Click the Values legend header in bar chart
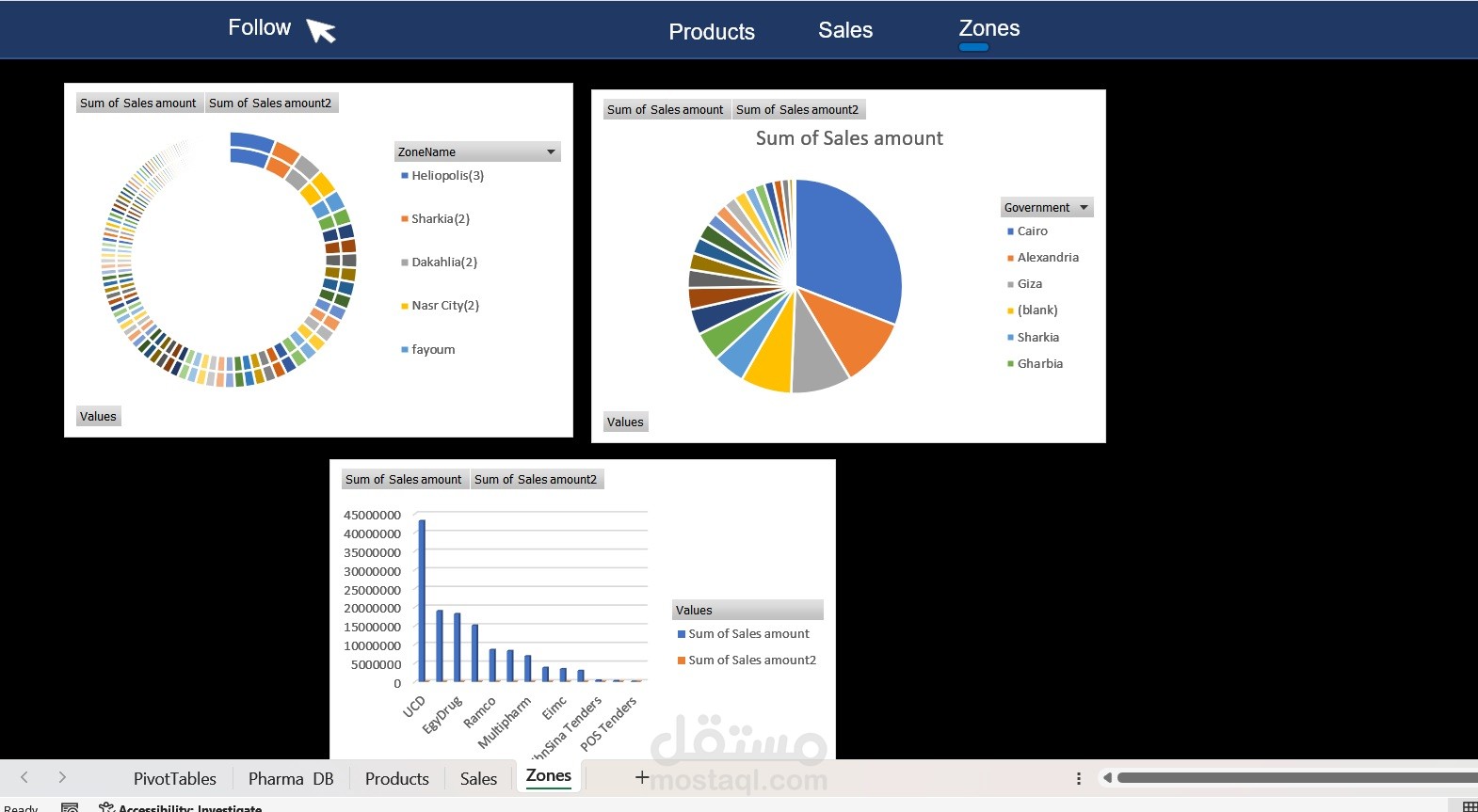 [747, 610]
